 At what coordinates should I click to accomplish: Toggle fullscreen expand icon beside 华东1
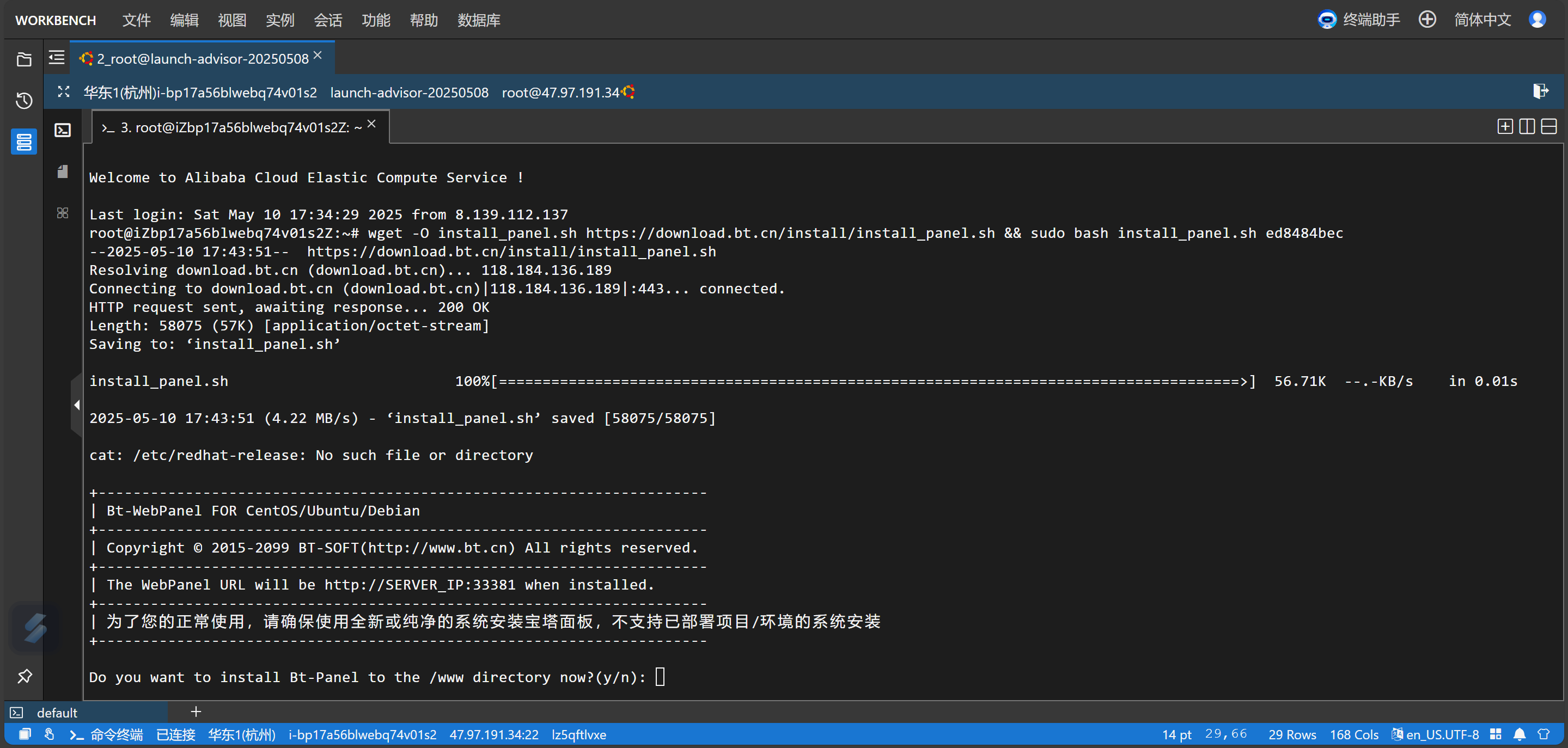[x=63, y=92]
